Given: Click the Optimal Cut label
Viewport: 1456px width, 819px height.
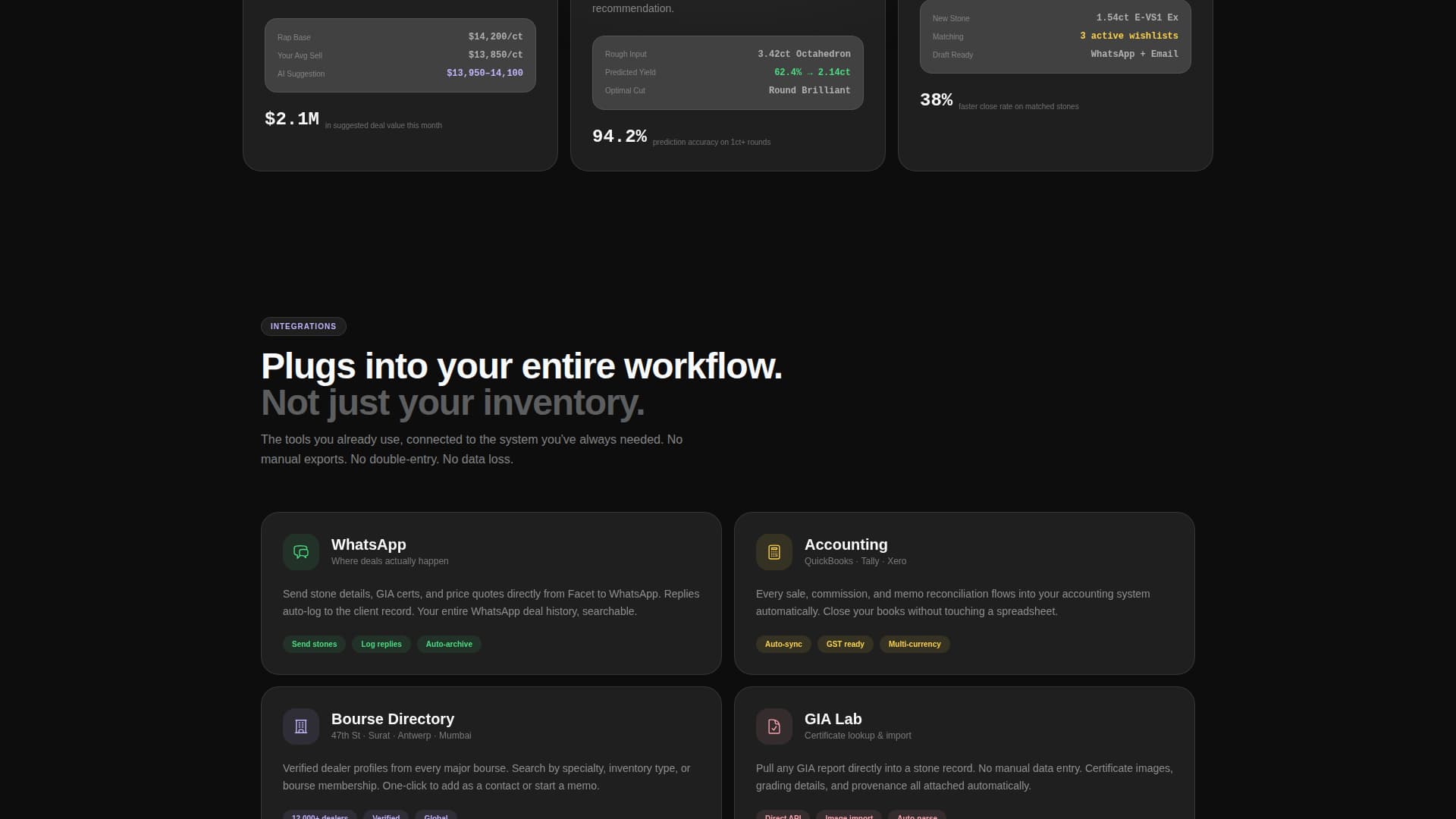Looking at the screenshot, I should [625, 90].
